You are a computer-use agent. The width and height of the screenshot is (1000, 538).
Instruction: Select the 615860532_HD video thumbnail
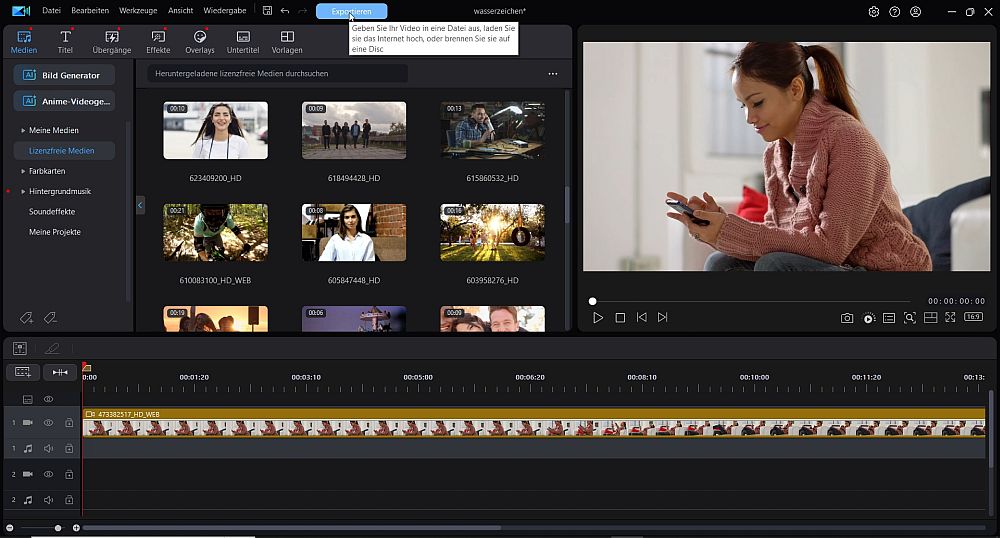pyautogui.click(x=492, y=130)
